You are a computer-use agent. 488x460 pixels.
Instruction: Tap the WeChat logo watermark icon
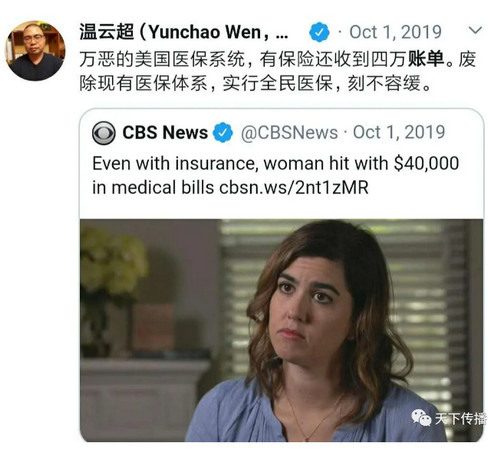coord(421,418)
